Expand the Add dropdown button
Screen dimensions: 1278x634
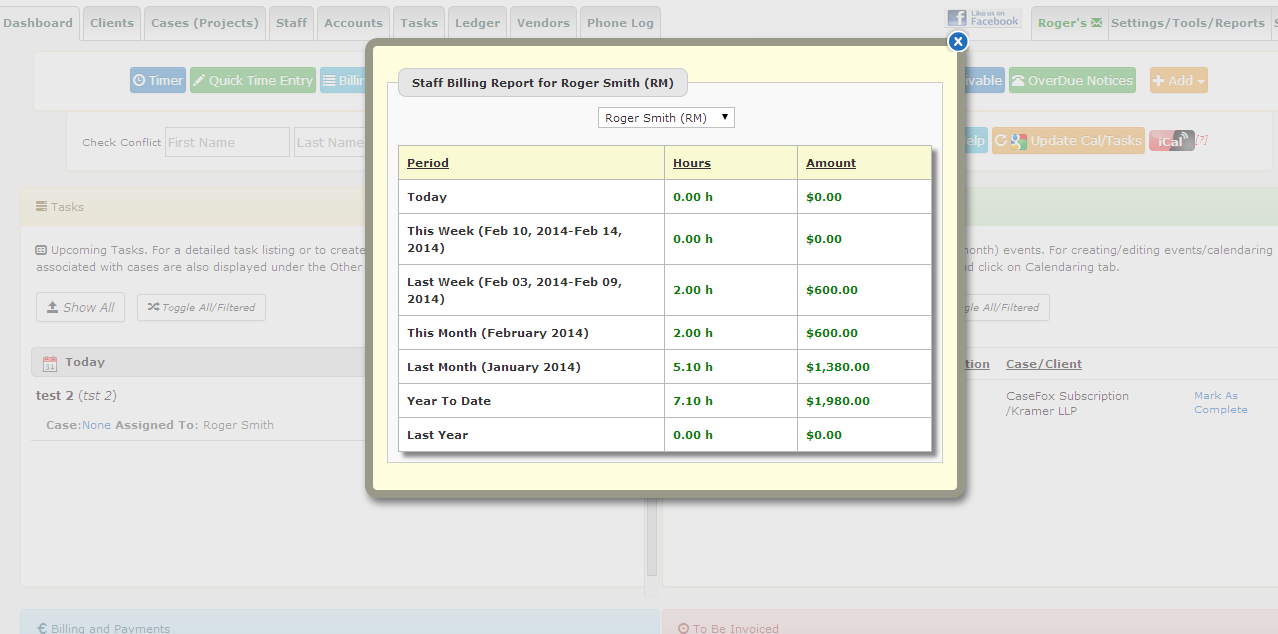[1179, 81]
